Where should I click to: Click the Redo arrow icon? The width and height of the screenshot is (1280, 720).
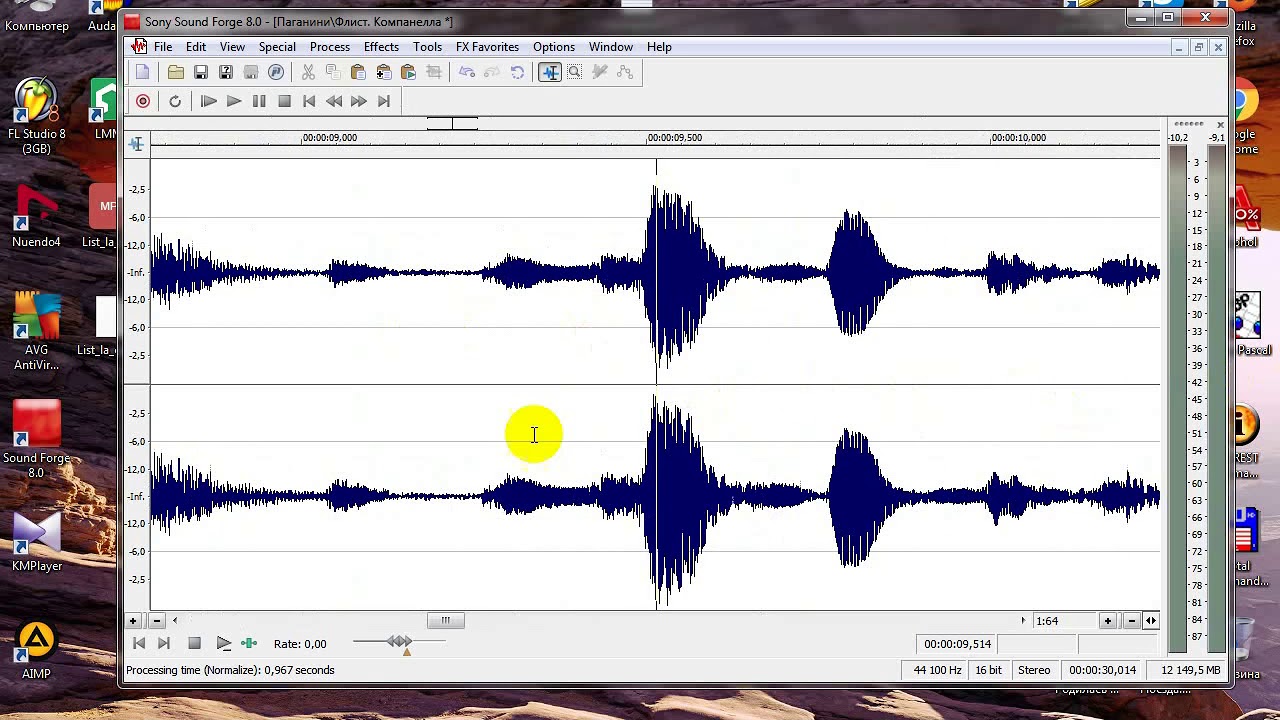(492, 72)
